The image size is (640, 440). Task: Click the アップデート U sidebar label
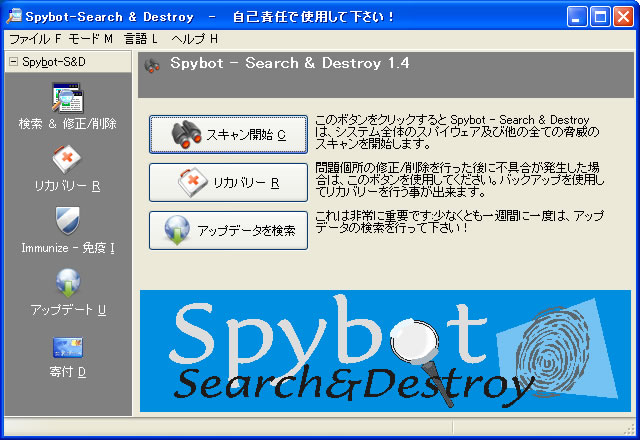click(68, 310)
